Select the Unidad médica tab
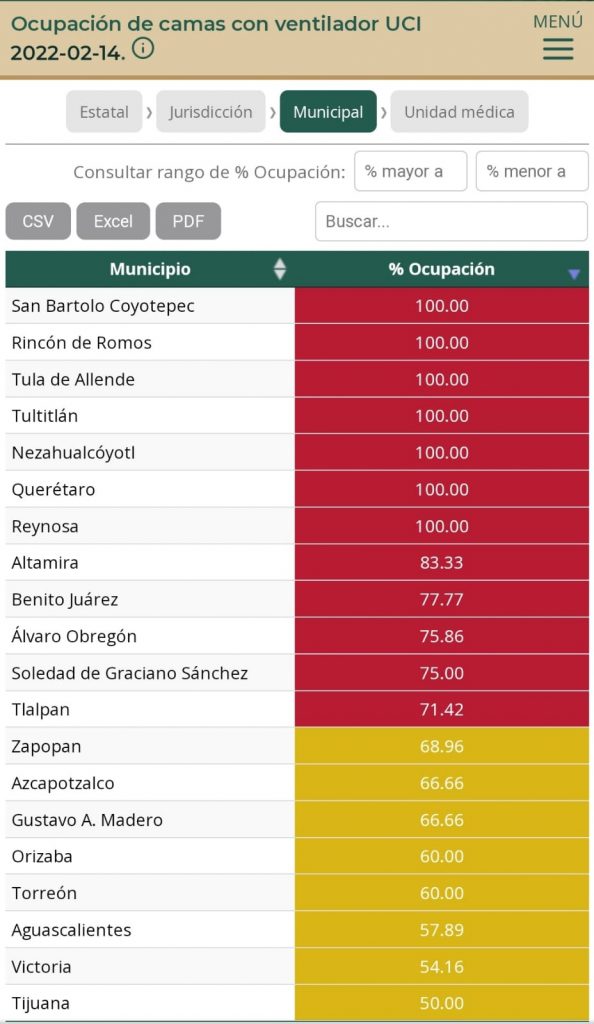The image size is (594, 1024). tap(459, 112)
